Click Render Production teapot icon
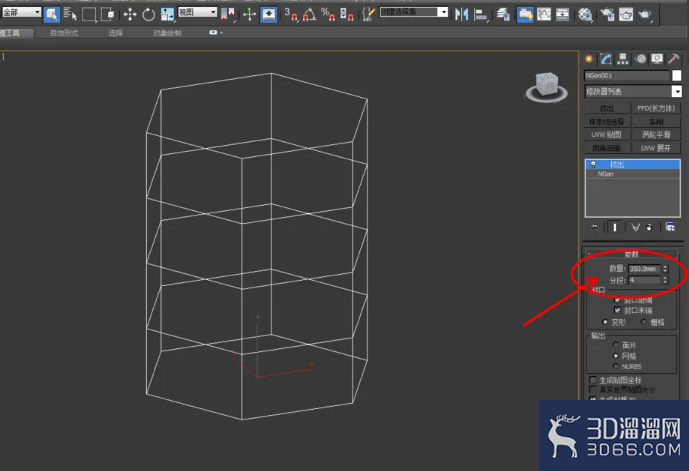The height and width of the screenshot is (471, 689). click(x=645, y=14)
